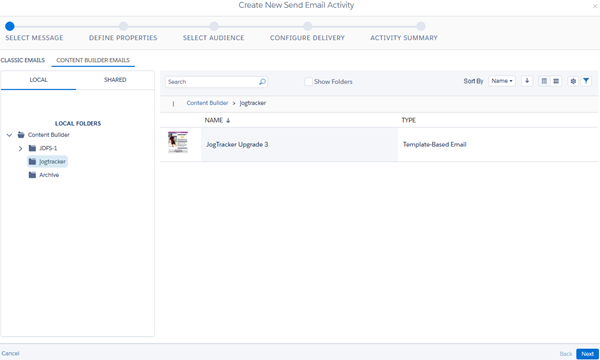Click the JogTracker Upgrade 3 email thumbnail
The width and height of the screenshot is (600, 360).
178,142
